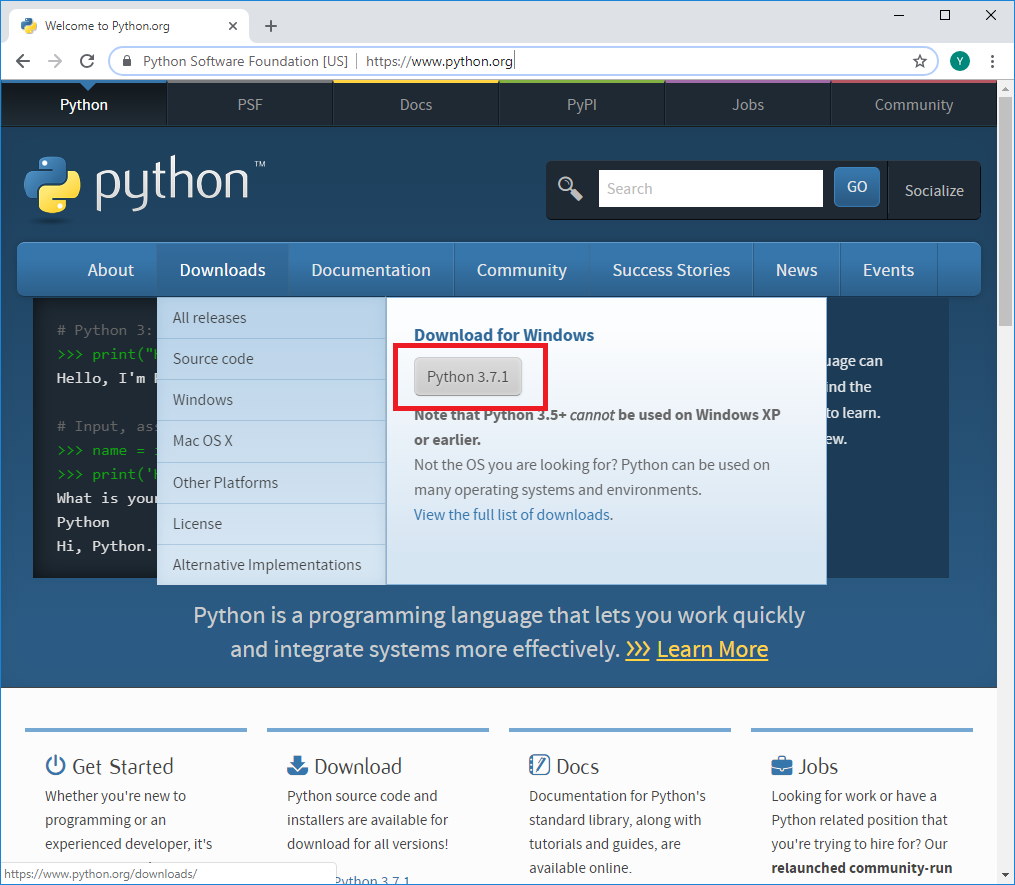Choose Alternative Implementations menu entry
The height and width of the screenshot is (885, 1015).
271,565
